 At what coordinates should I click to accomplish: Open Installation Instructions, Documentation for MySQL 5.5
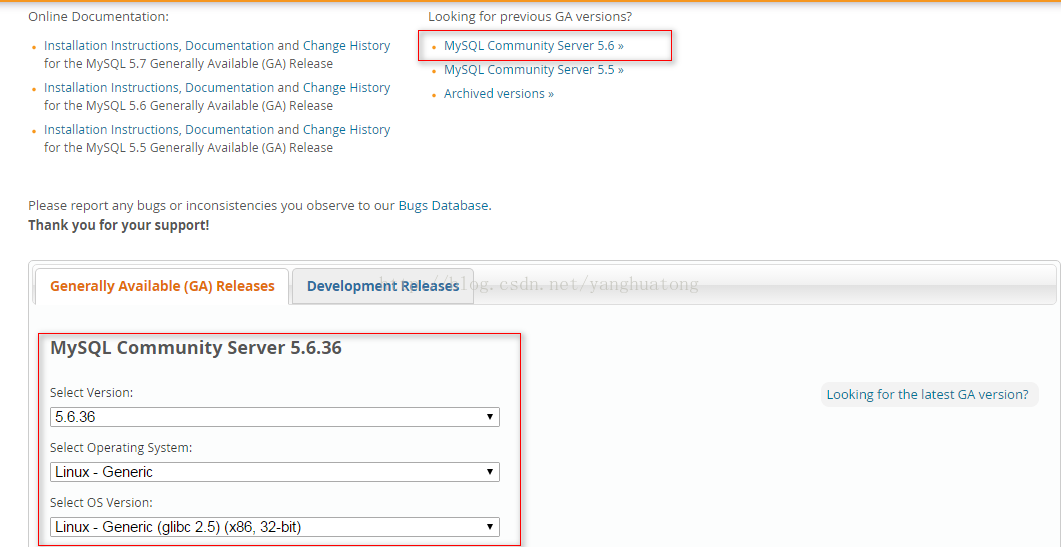coord(159,130)
